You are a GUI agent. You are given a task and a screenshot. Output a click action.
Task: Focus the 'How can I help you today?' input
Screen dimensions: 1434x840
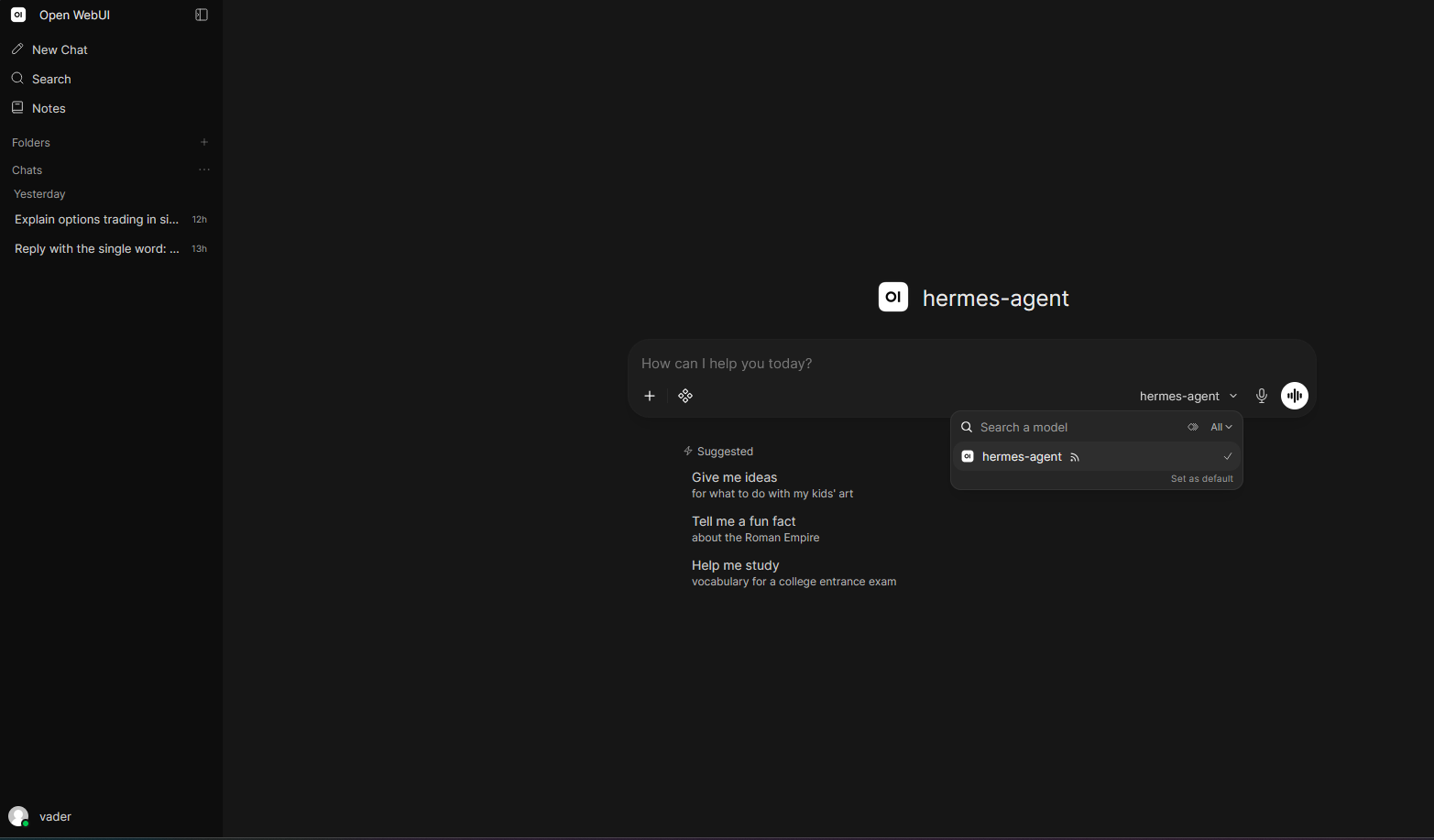(971, 364)
